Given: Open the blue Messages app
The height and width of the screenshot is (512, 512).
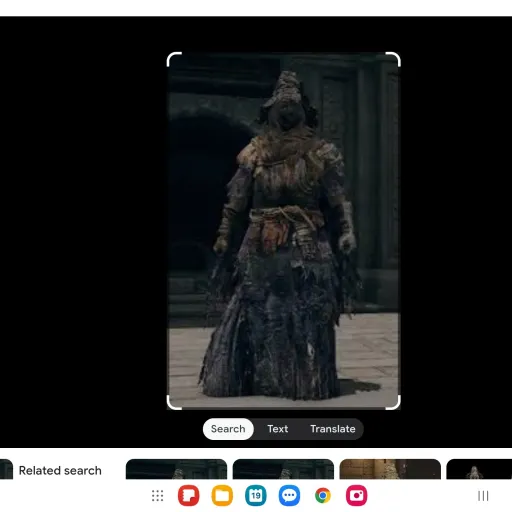Looking at the screenshot, I should point(289,496).
